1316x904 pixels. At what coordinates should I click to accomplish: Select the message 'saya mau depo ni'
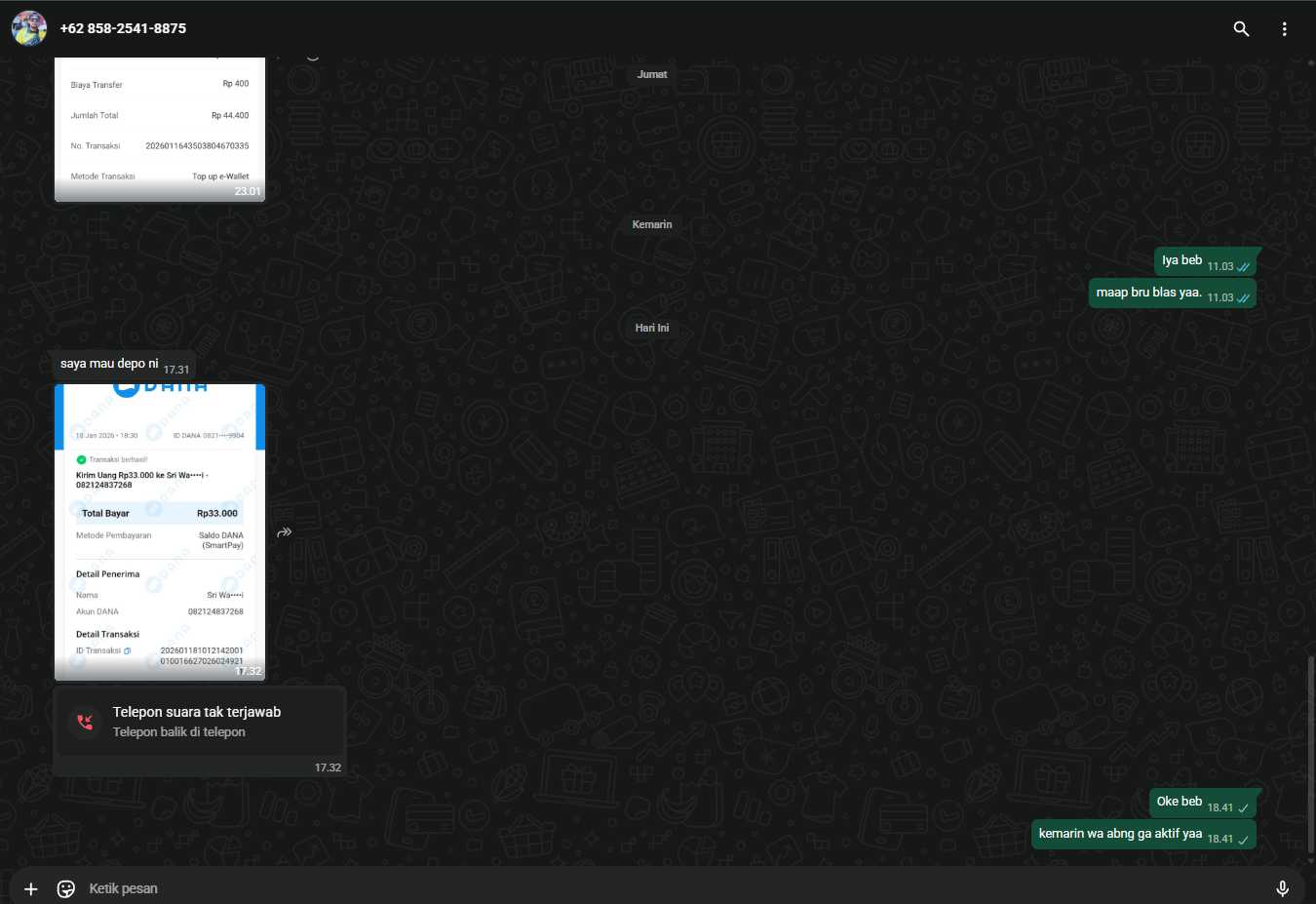(x=125, y=365)
